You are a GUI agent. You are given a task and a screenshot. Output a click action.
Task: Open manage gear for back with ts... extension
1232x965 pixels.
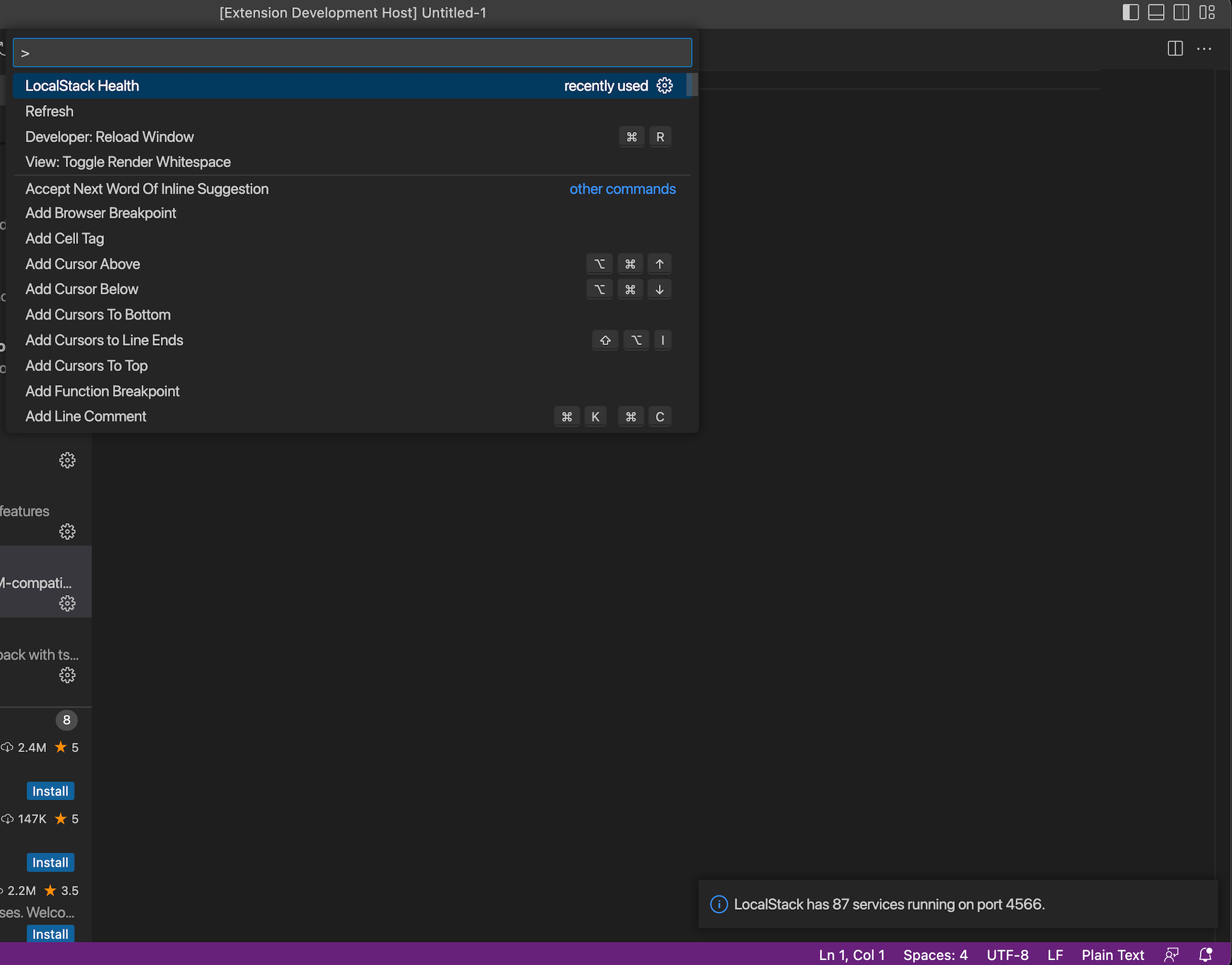coord(67,675)
